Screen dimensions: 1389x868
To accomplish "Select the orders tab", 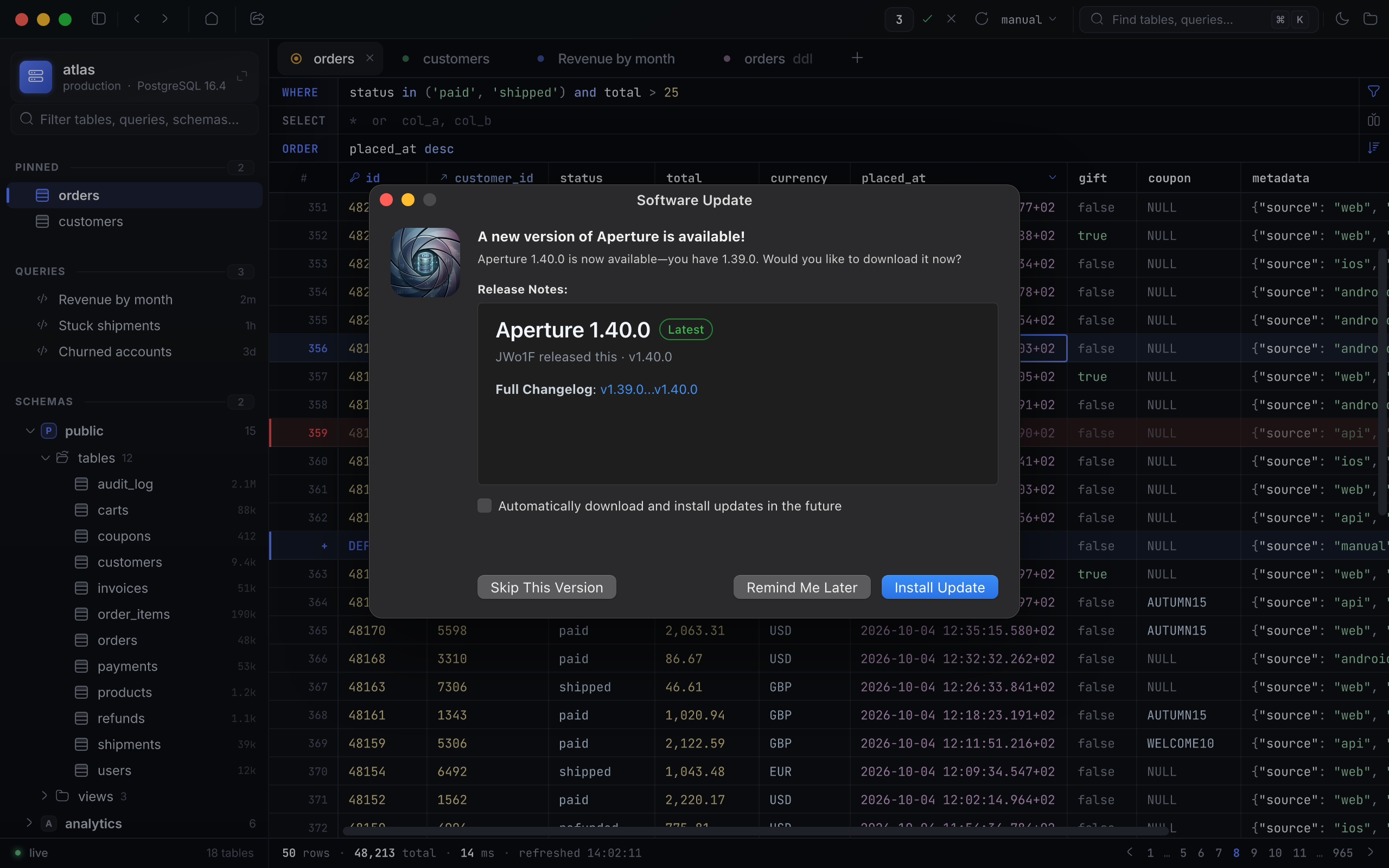I will point(330,59).
